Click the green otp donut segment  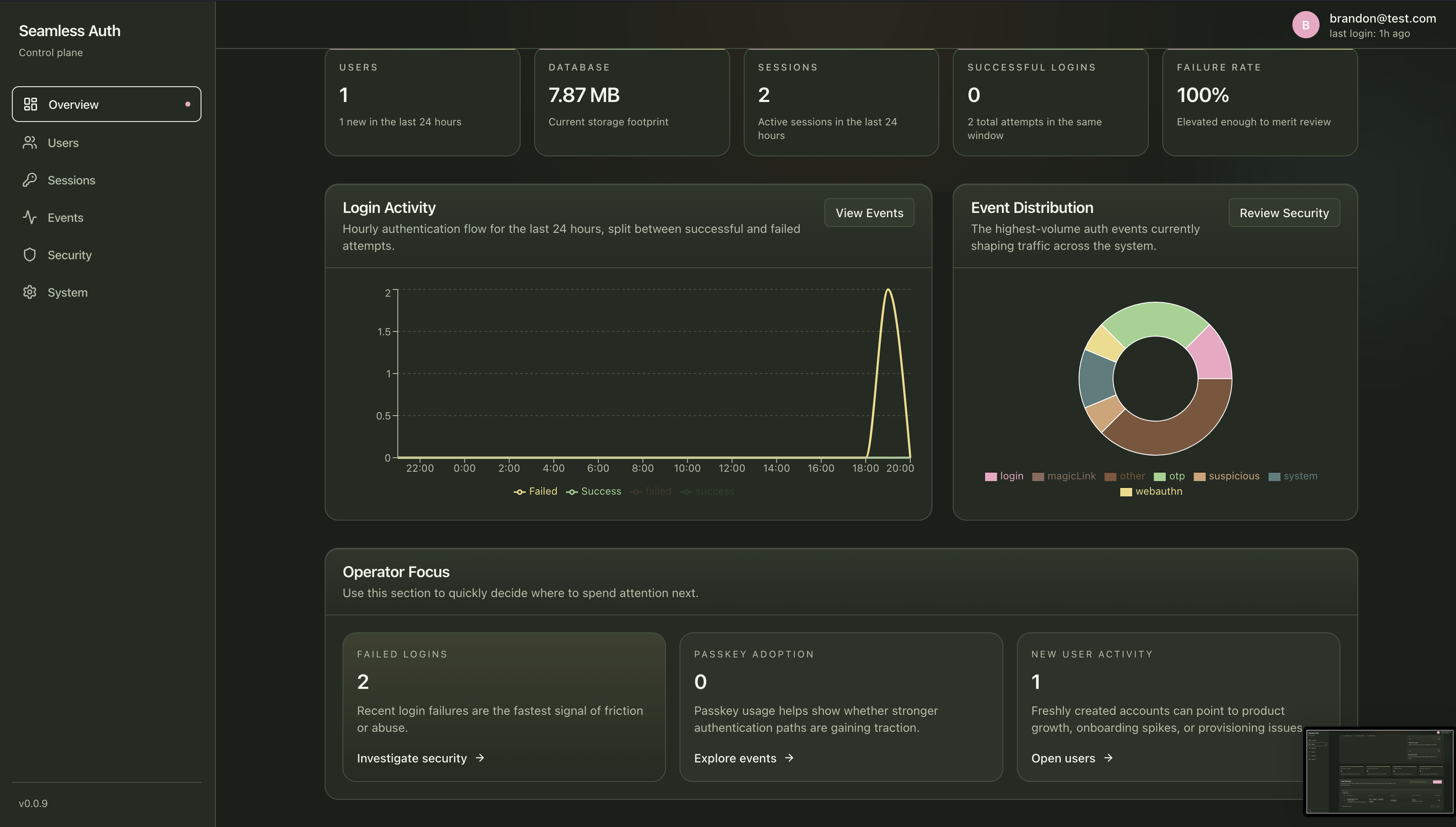(x=1155, y=320)
